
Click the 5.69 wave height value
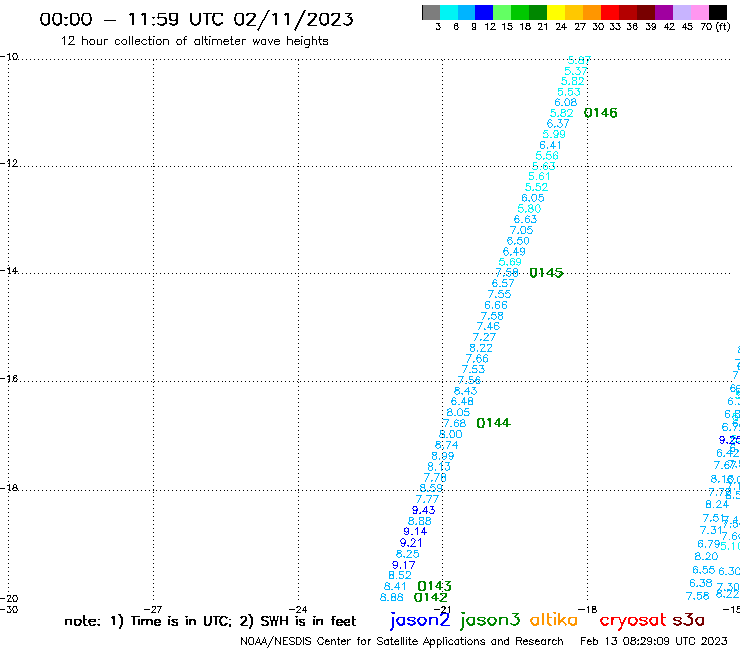click(510, 262)
